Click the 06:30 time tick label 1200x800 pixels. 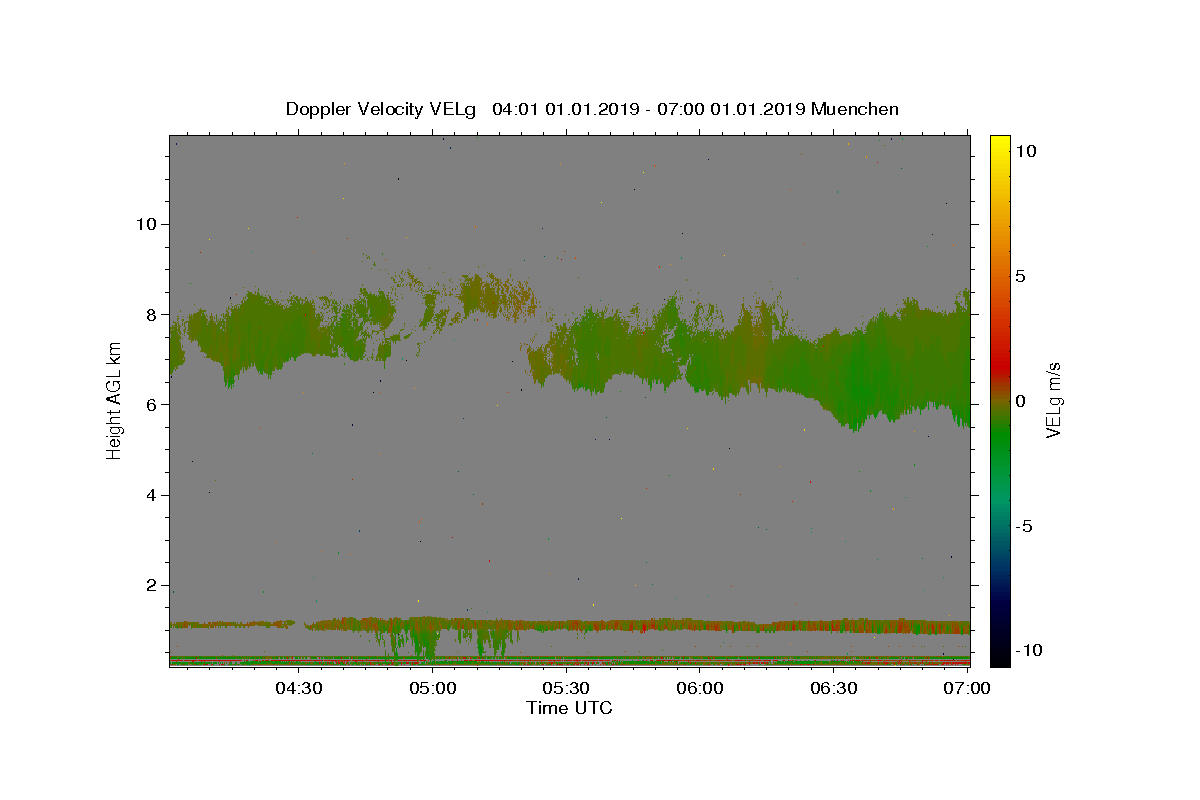tap(834, 688)
